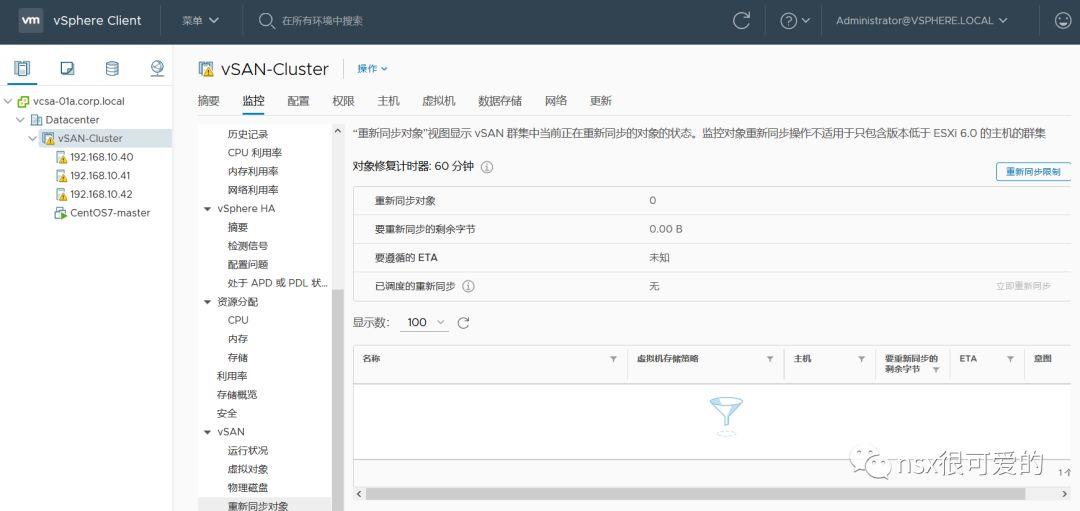This screenshot has height=511, width=1080.
Task: Click the Datacenter icon in tree
Action: pos(37,120)
